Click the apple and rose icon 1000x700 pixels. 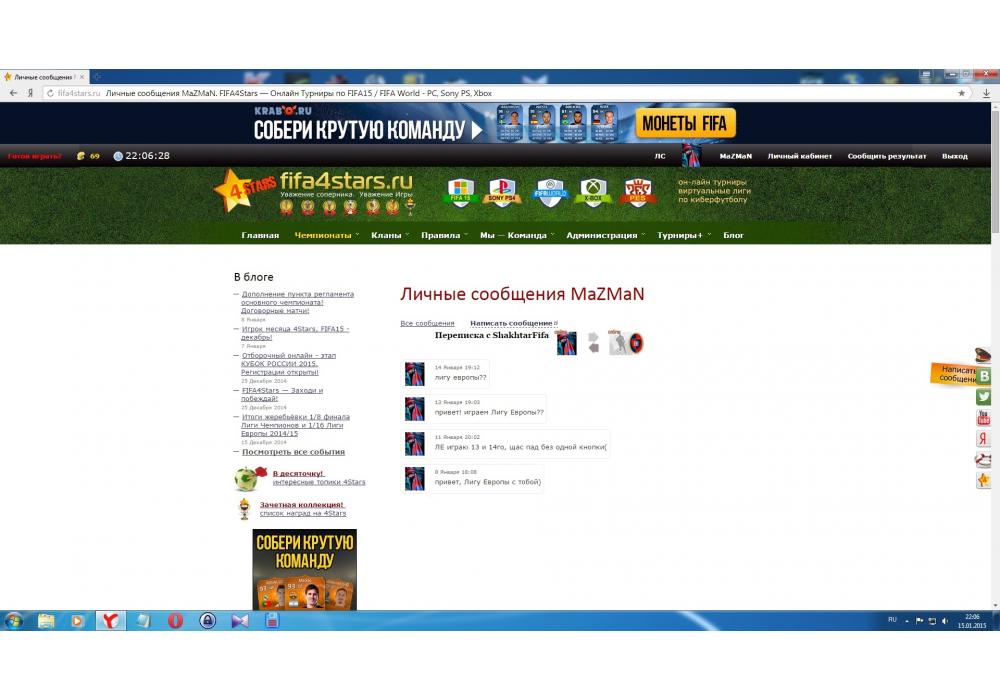tap(250, 478)
